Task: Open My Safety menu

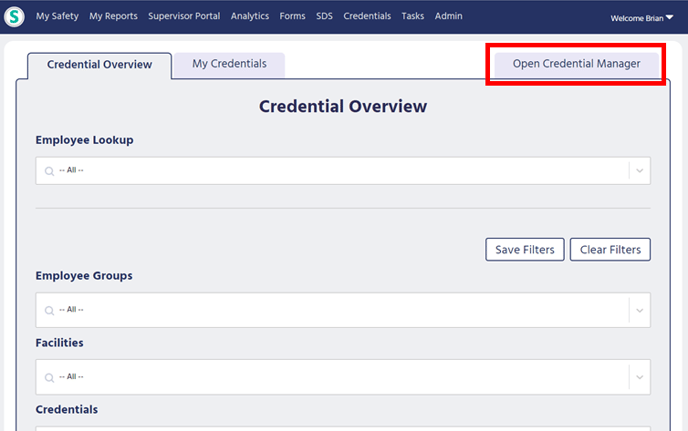Action: coord(57,16)
